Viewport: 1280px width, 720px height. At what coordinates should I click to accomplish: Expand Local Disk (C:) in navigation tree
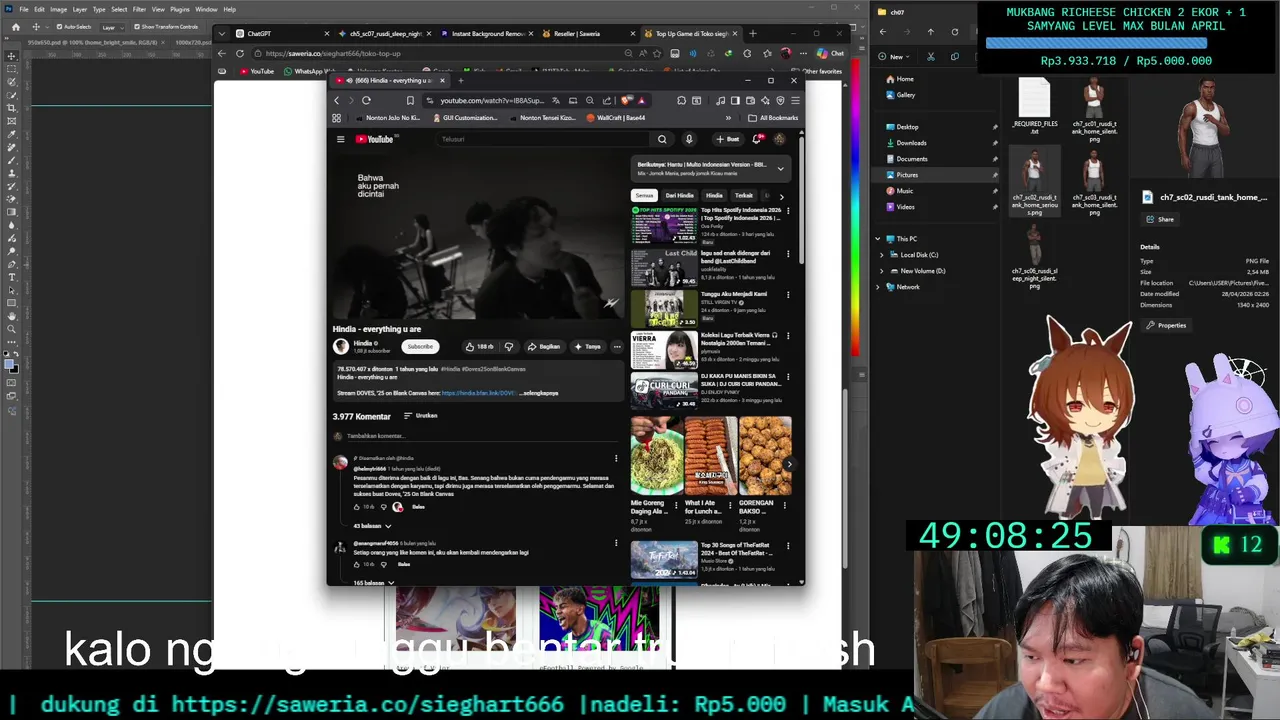882,255
